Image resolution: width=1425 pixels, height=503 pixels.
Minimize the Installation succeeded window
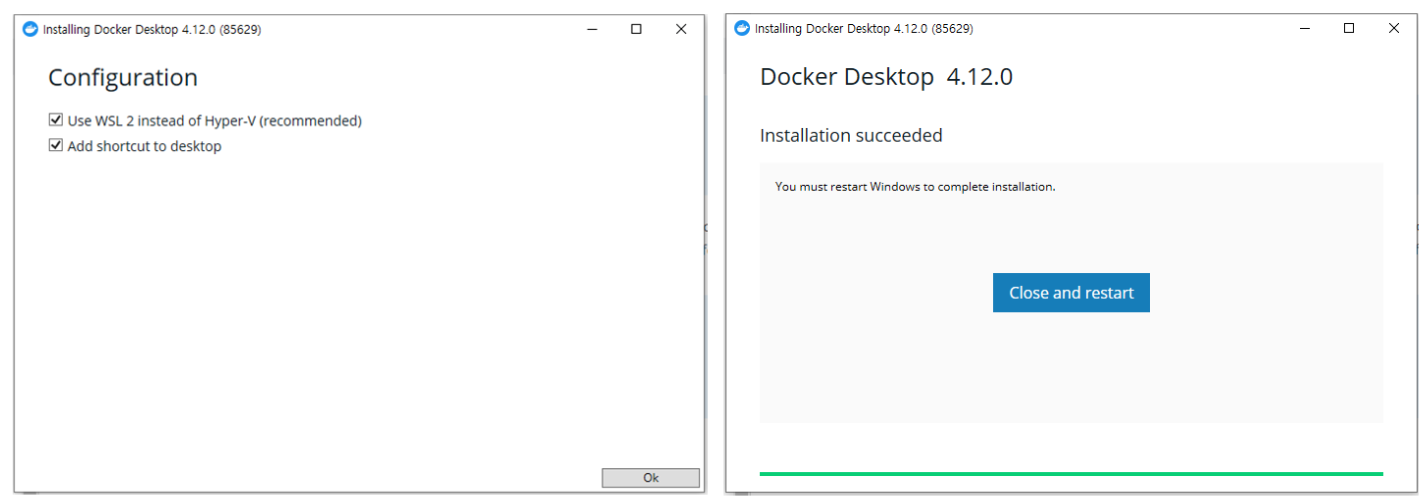pyautogui.click(x=1305, y=28)
